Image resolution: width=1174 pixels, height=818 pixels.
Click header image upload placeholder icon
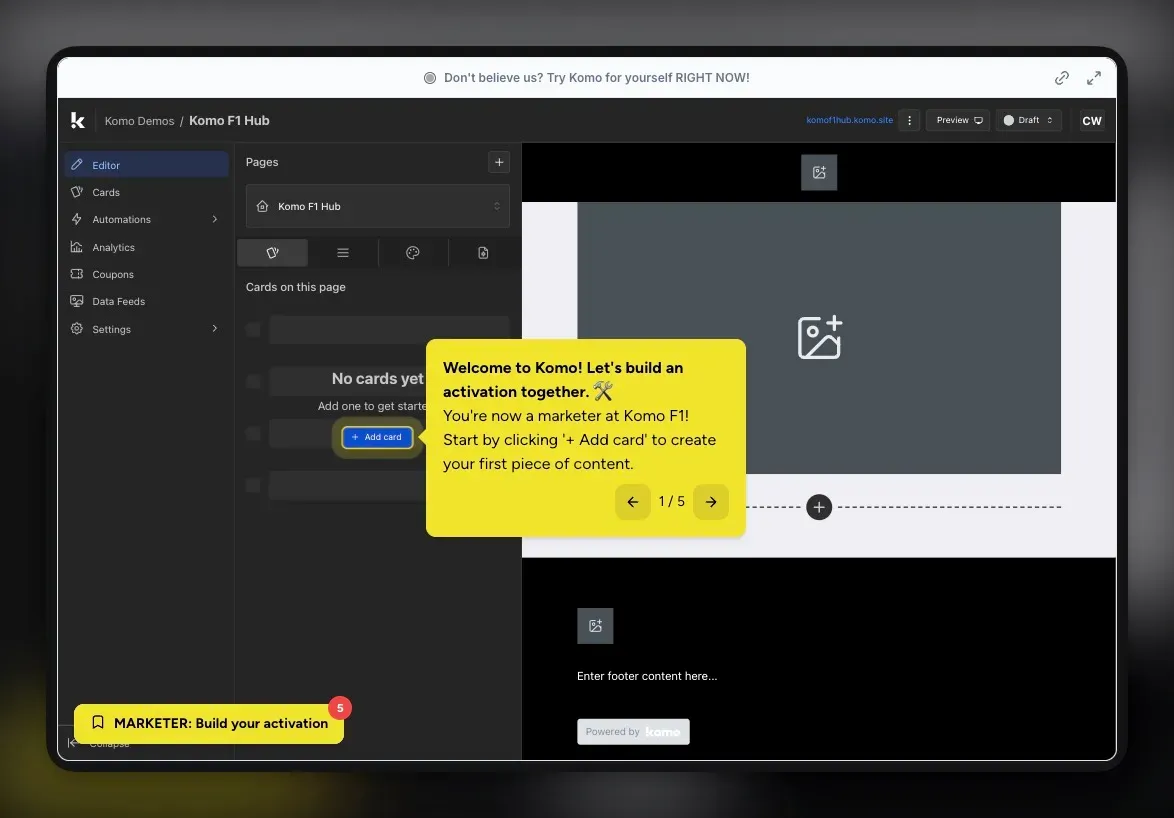tap(819, 172)
